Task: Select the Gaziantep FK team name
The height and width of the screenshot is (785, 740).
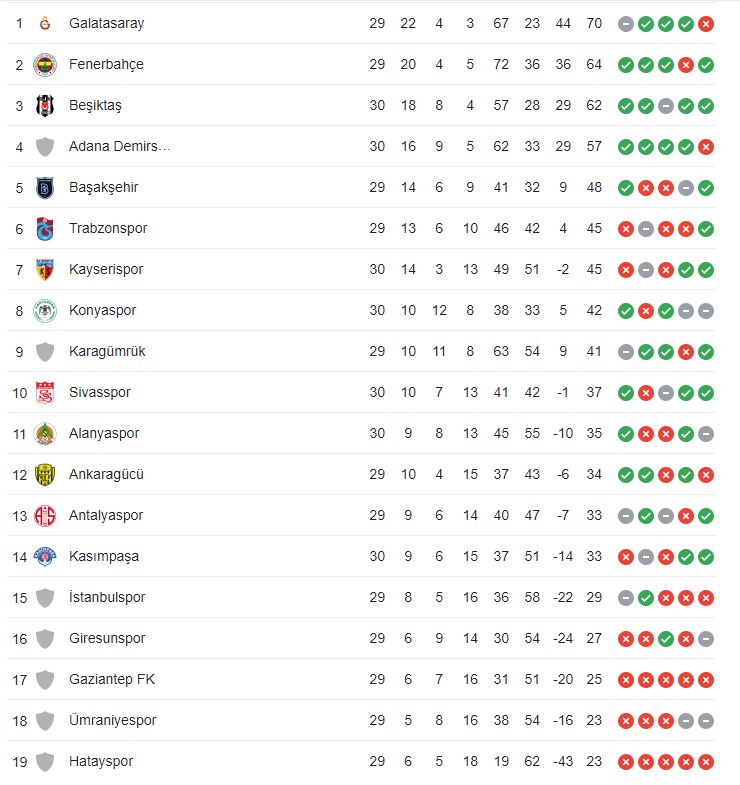Action: tap(112, 679)
